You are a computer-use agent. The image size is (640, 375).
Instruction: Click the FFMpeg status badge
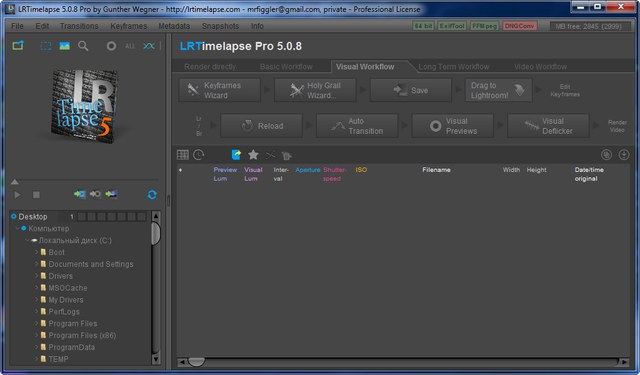484,26
